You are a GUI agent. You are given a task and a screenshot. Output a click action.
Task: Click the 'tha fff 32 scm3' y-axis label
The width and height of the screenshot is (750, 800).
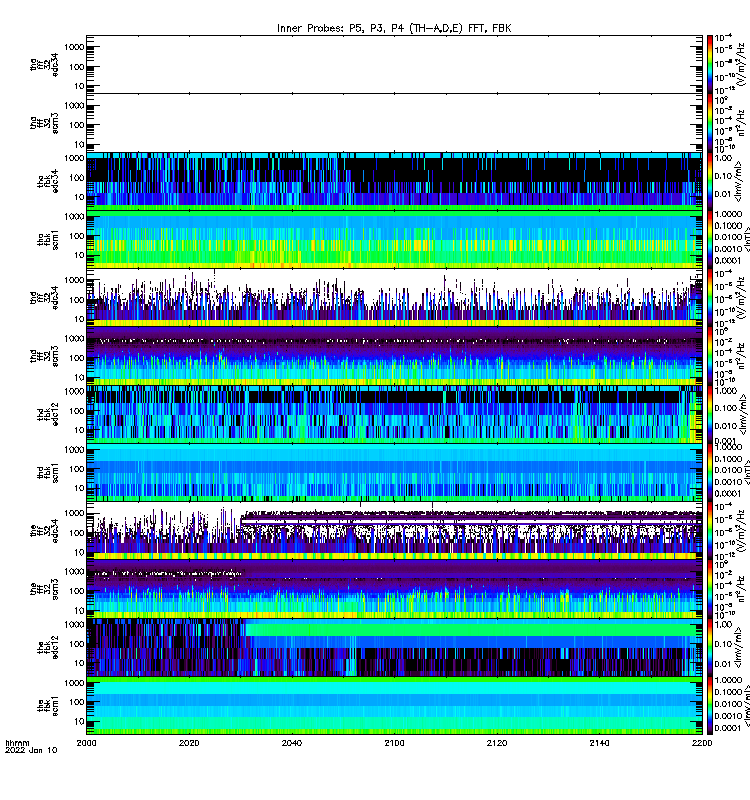point(44,123)
